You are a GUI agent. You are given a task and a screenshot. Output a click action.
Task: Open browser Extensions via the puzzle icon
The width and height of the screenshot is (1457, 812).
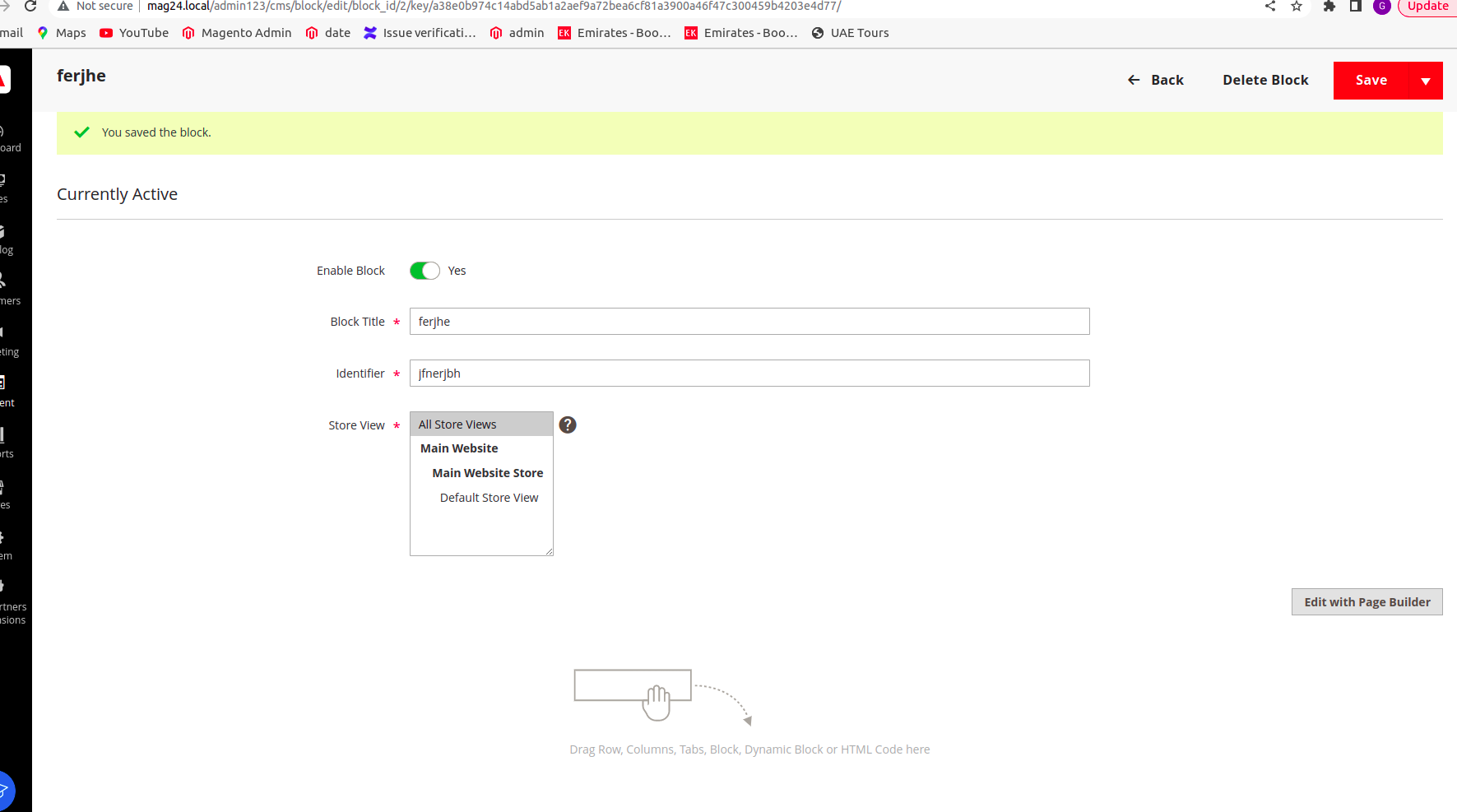tap(1328, 7)
